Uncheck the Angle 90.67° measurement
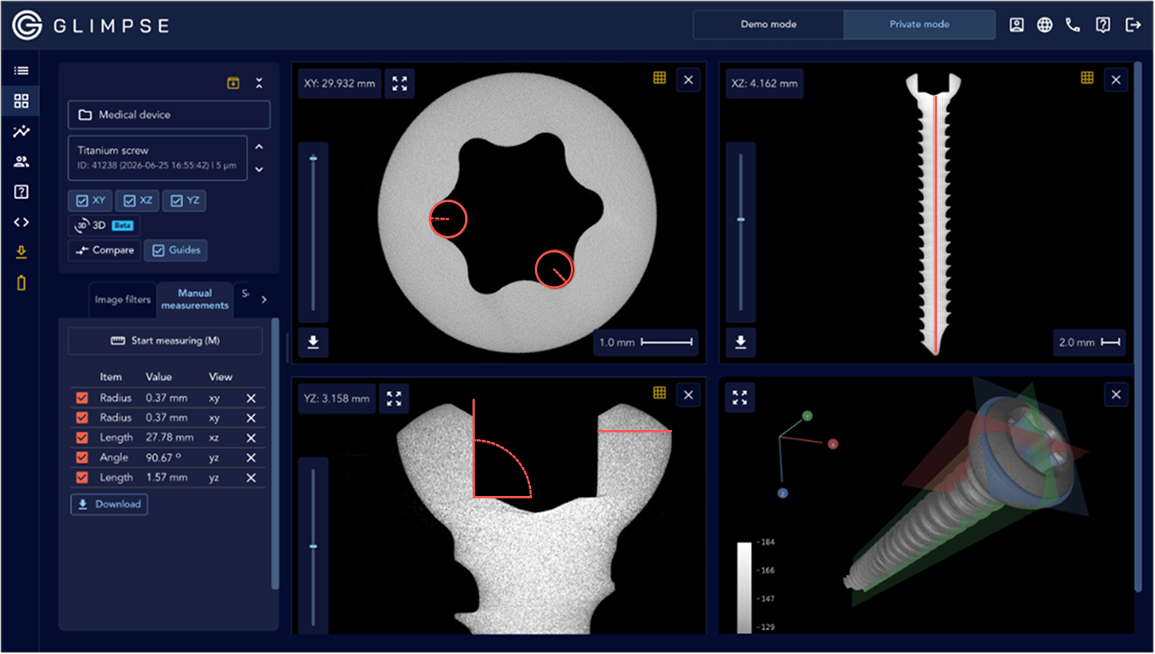Image resolution: width=1155 pixels, height=654 pixels. (82, 457)
